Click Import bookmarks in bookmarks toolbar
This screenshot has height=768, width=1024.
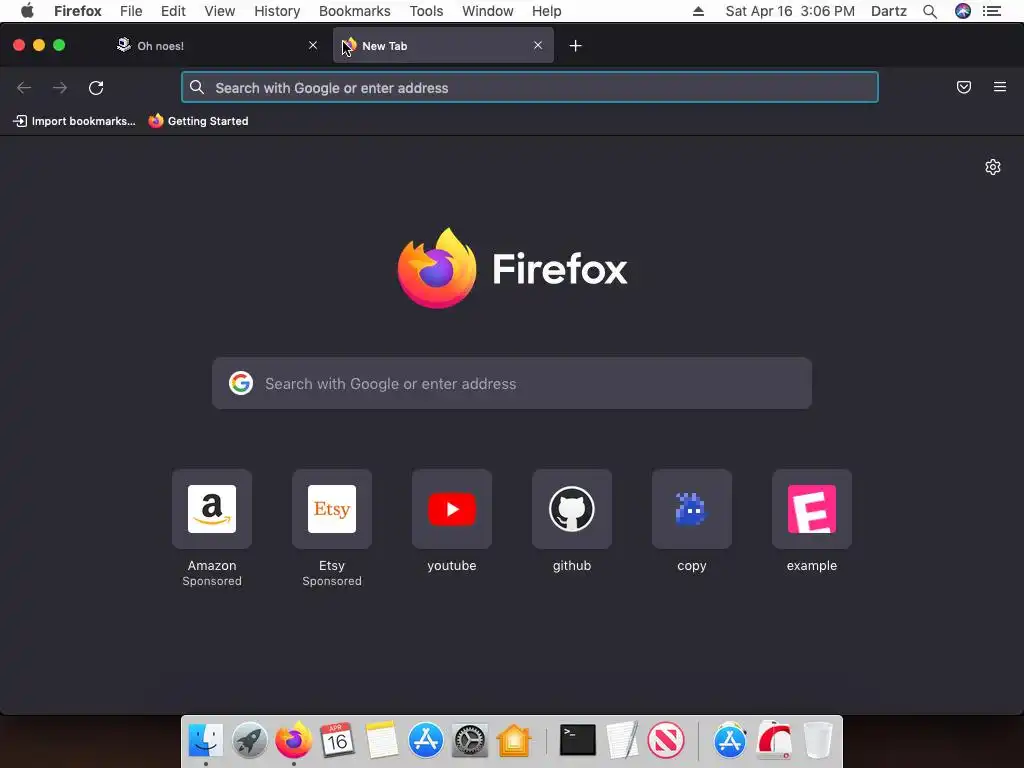[x=74, y=121]
